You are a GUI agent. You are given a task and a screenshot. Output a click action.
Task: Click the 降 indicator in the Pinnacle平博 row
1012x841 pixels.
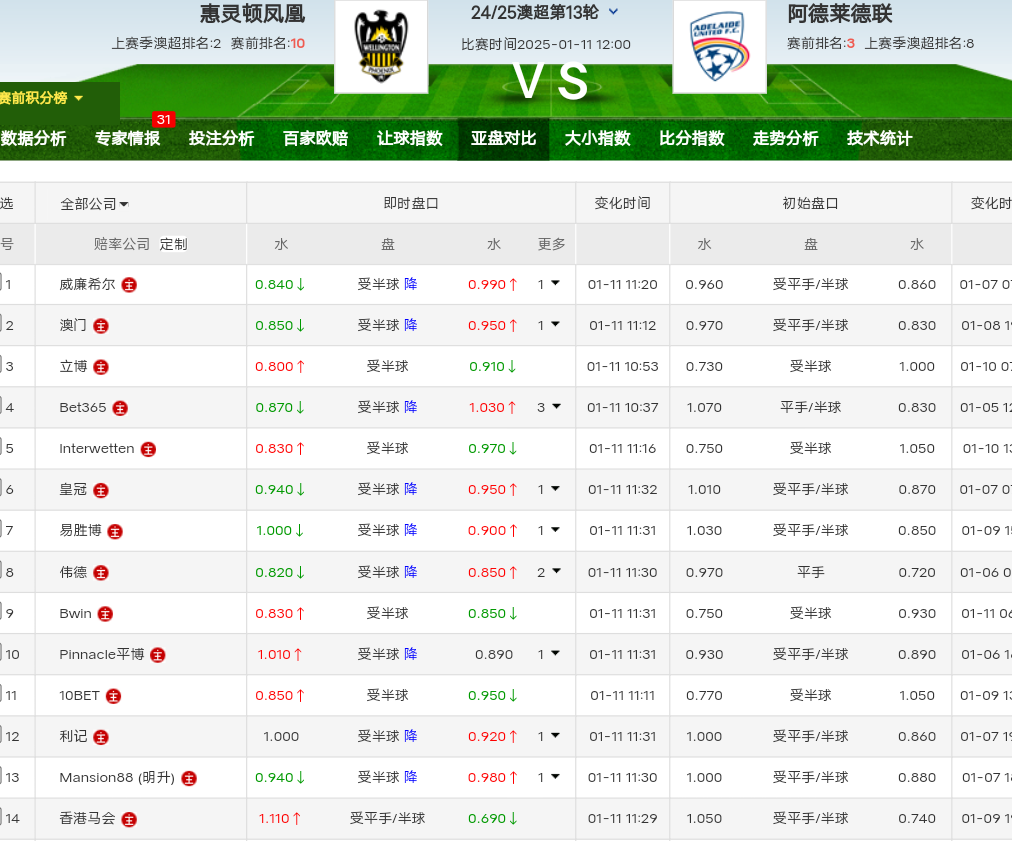(x=410, y=654)
